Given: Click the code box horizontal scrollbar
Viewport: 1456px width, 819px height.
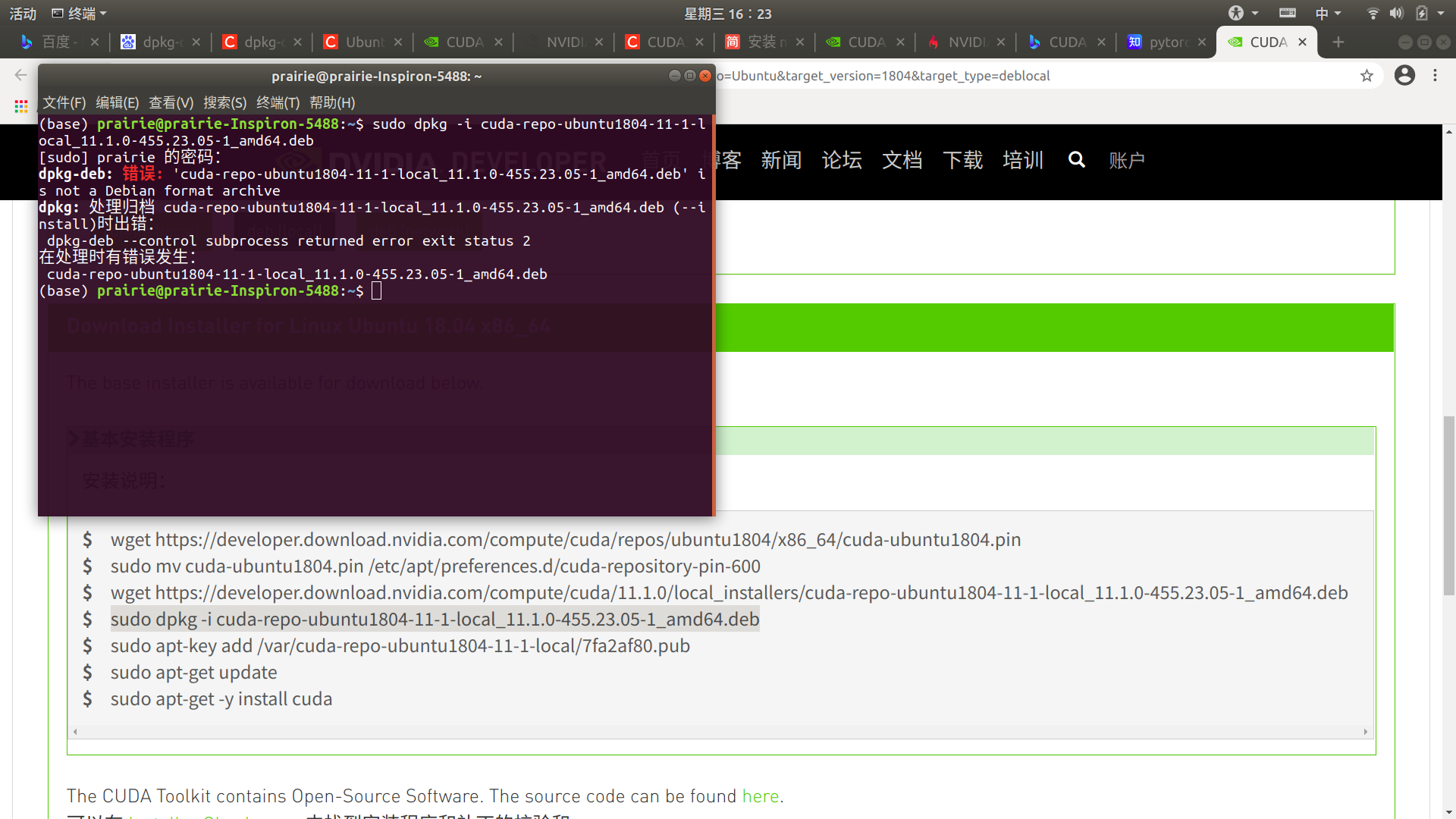Looking at the screenshot, I should 720,732.
